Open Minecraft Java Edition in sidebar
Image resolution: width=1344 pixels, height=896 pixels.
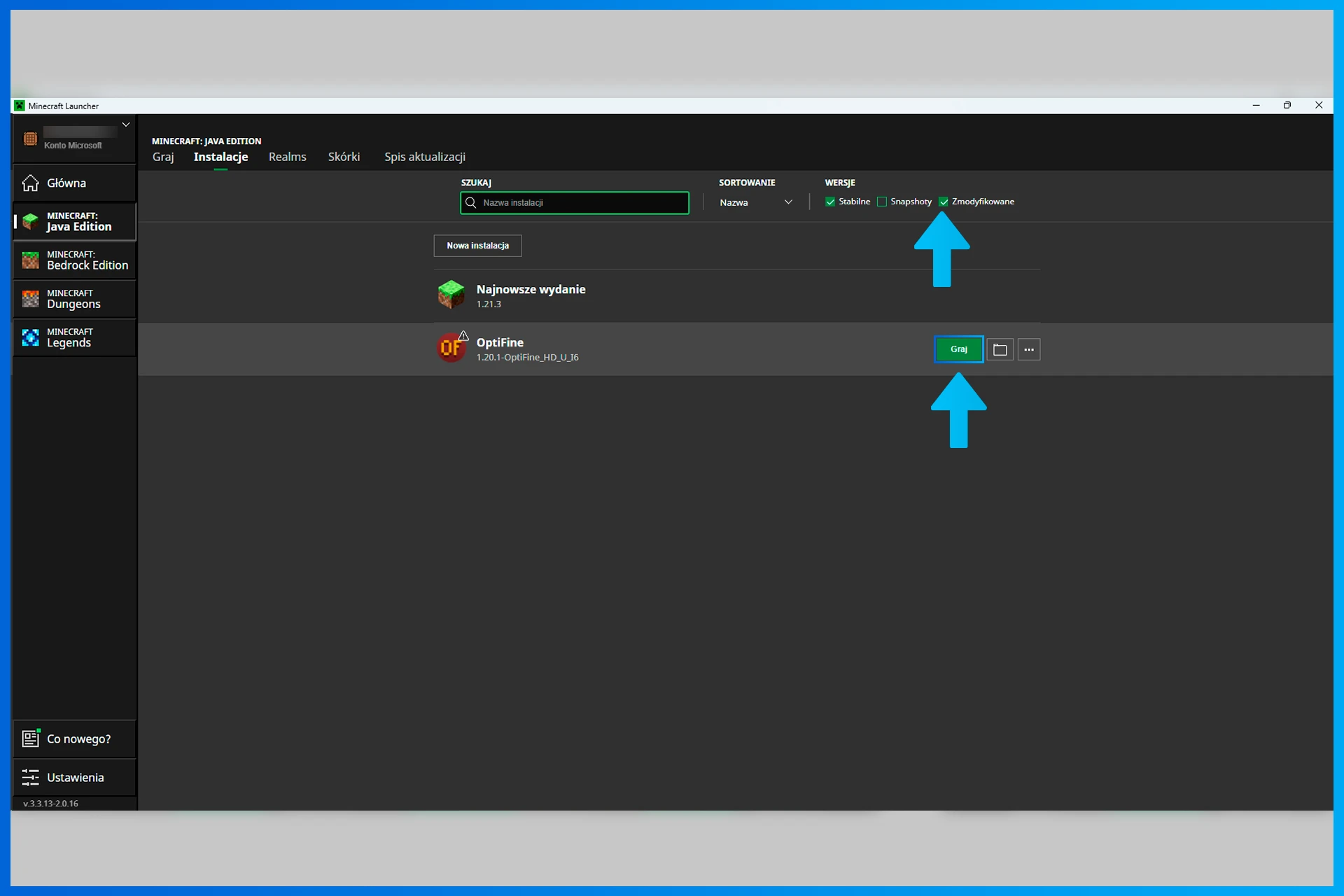pyautogui.click(x=74, y=222)
